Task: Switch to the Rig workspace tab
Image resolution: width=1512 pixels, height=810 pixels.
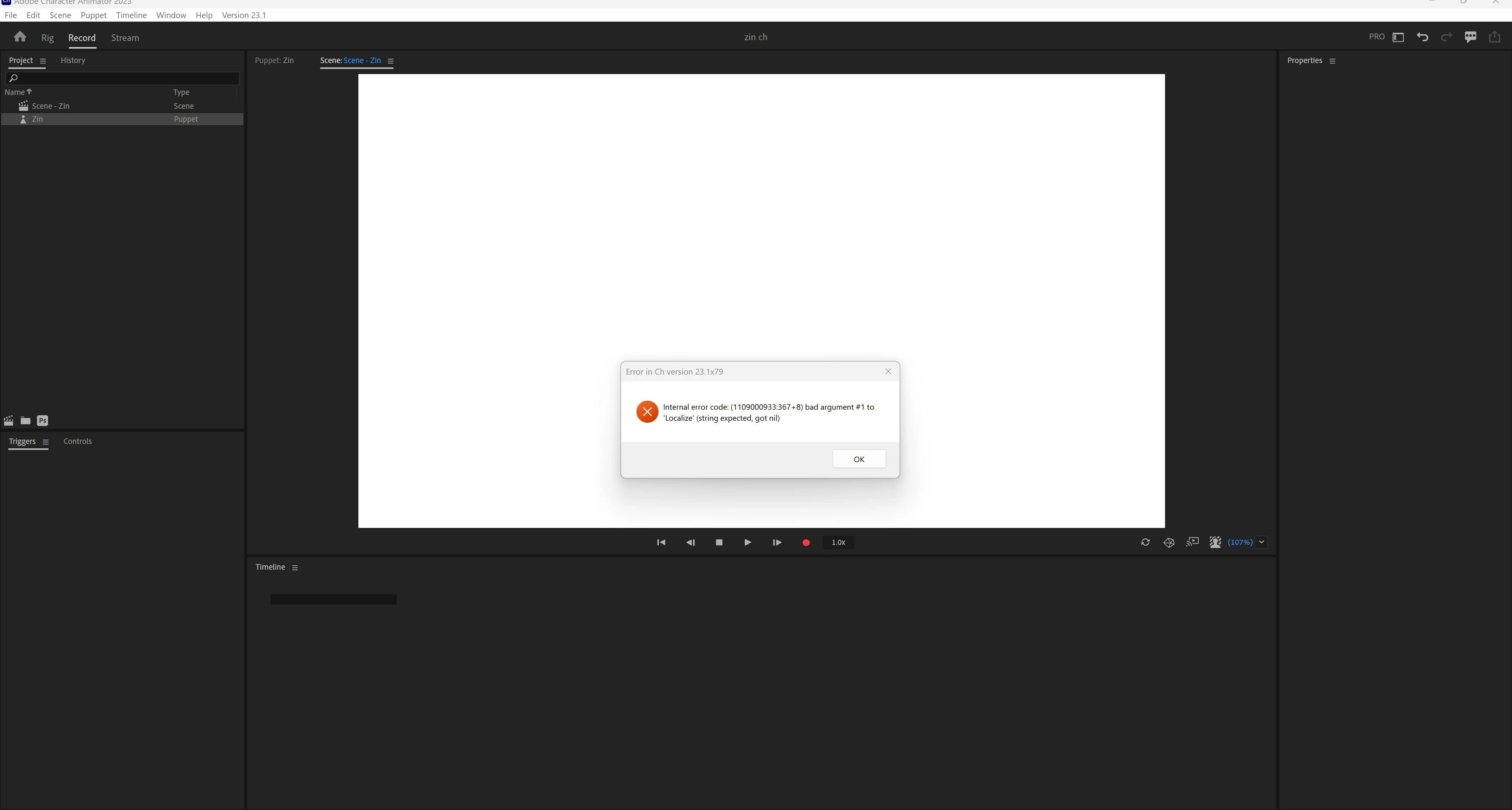Action: [48, 37]
